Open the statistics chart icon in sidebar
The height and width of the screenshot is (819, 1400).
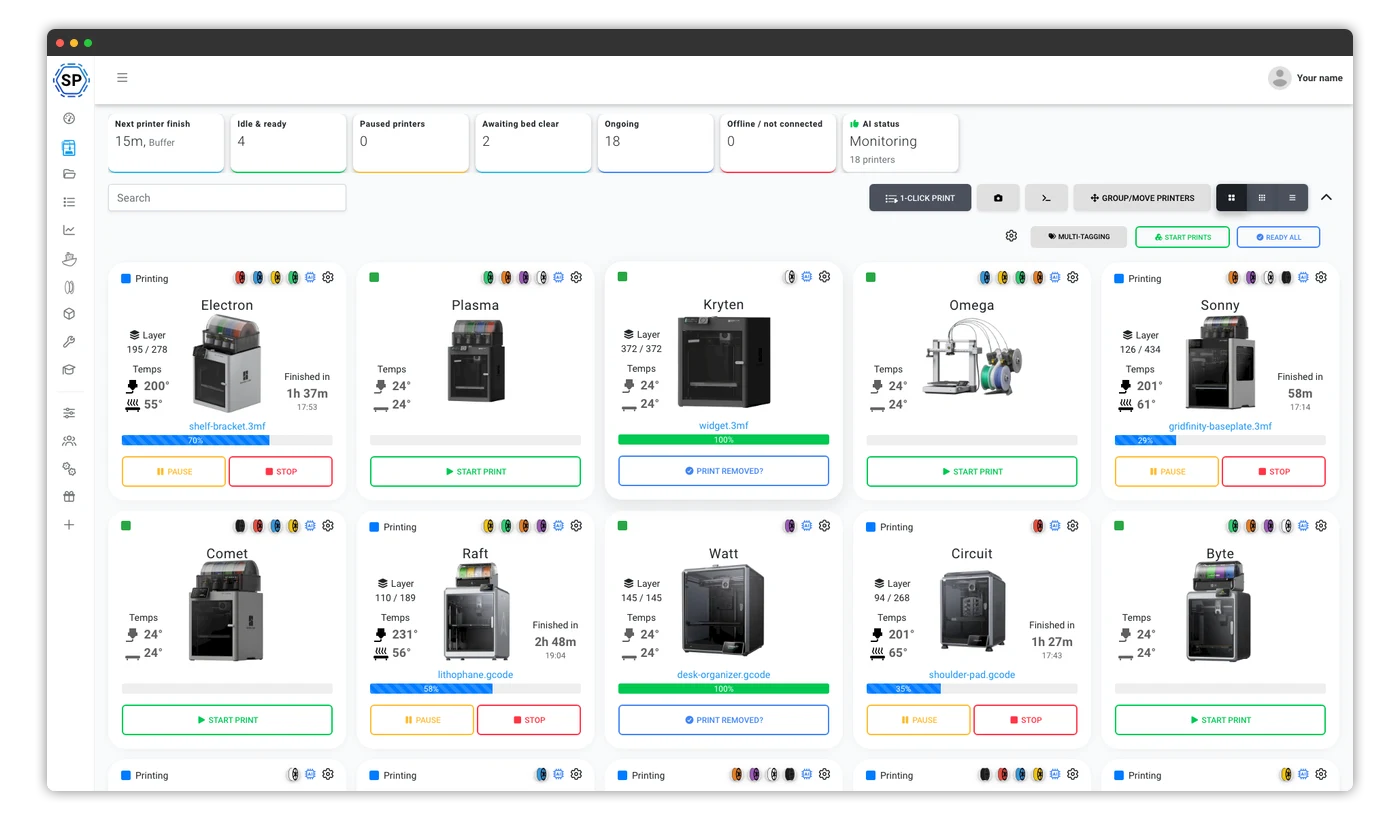[x=69, y=230]
